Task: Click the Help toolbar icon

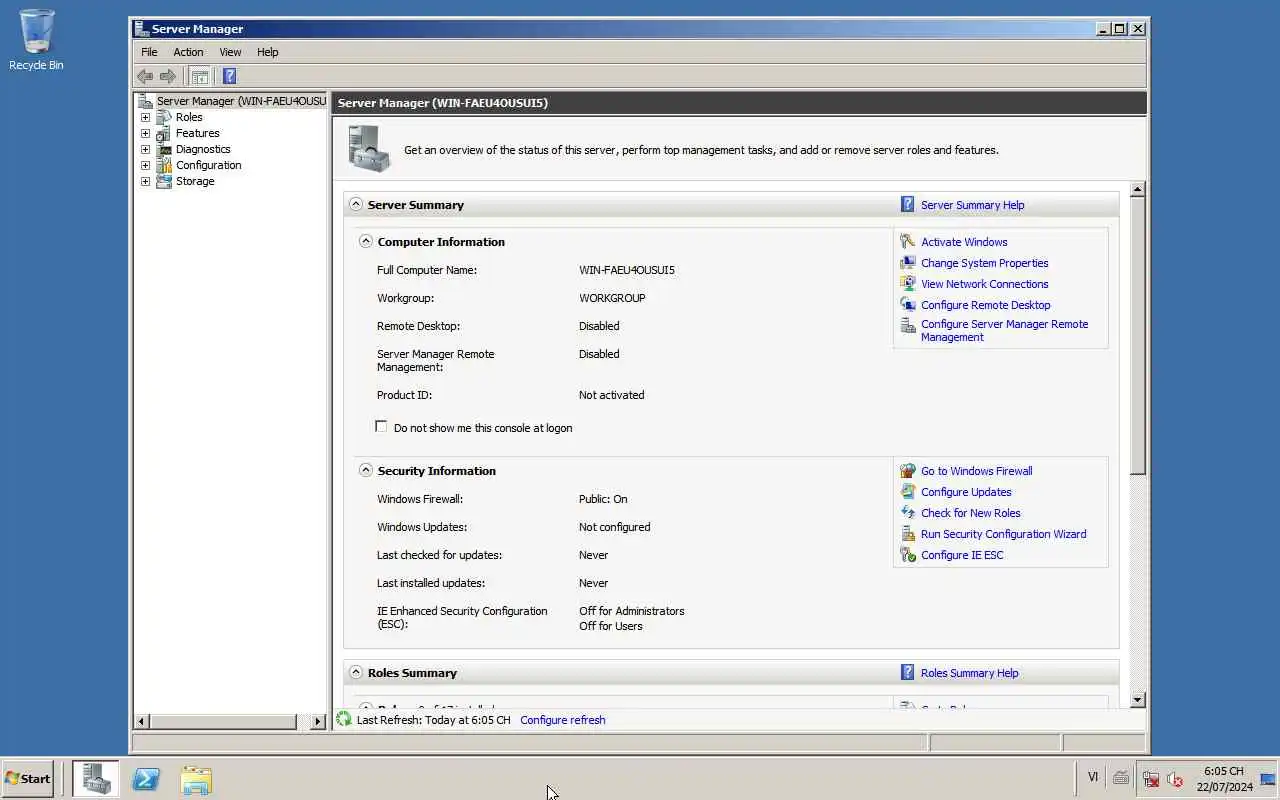Action: [229, 76]
